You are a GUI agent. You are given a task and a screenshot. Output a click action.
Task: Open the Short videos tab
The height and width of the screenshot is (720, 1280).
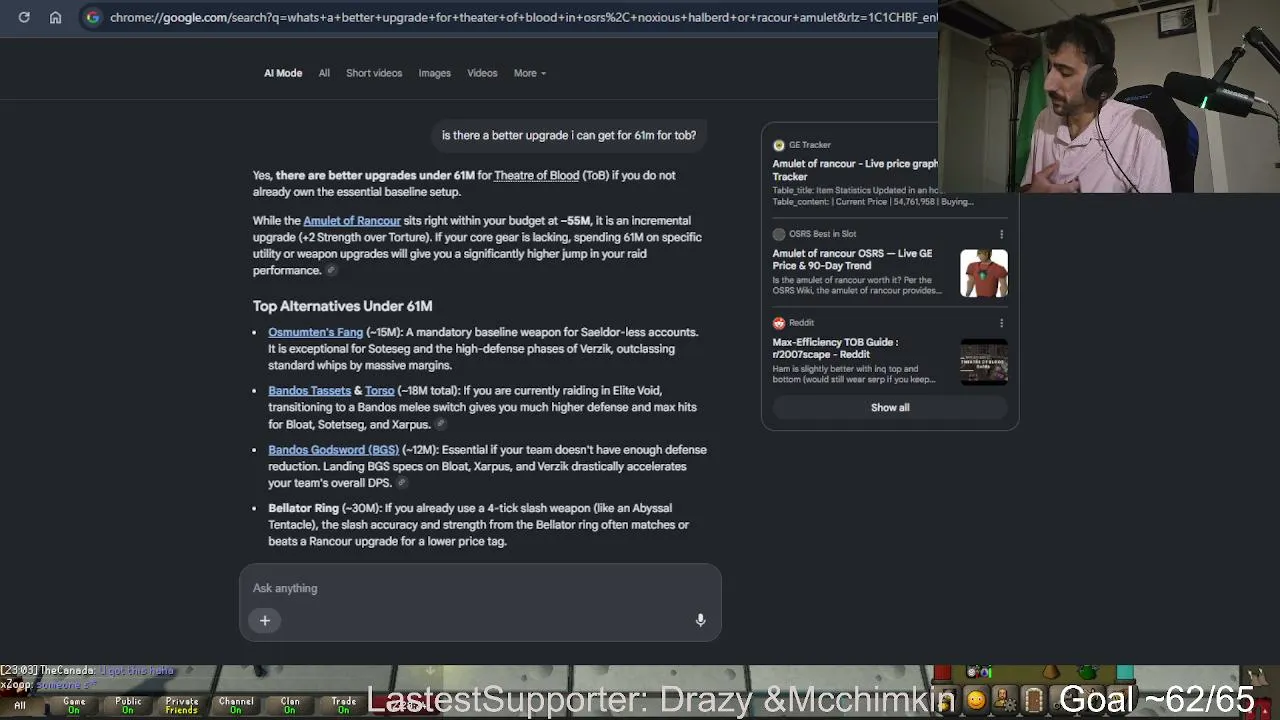374,73
